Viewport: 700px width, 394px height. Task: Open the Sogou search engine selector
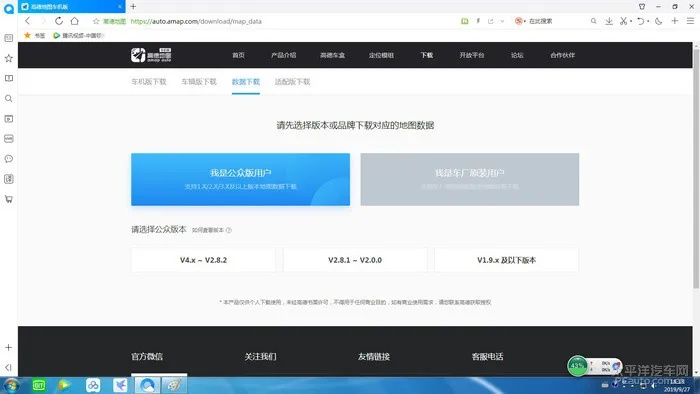520,21
